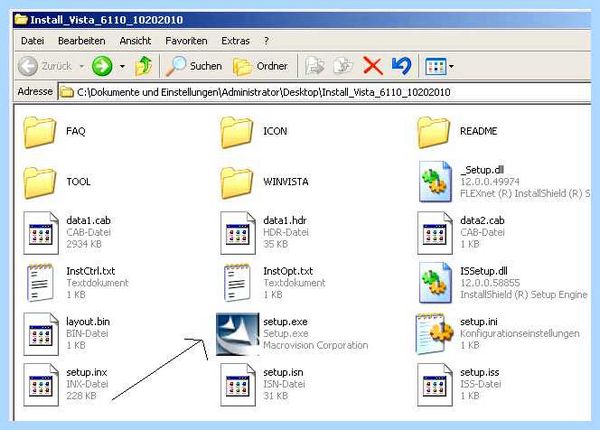Select the layout.bin file icon
The height and width of the screenshot is (430, 600).
(x=41, y=334)
